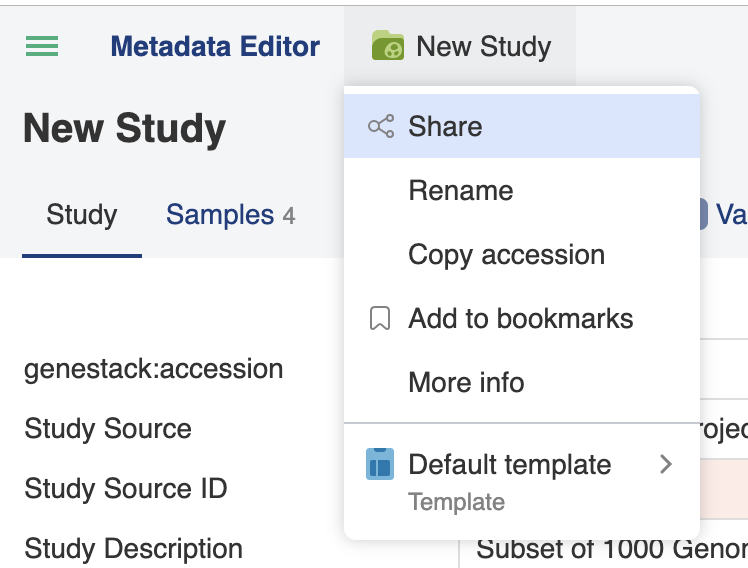Viewport: 748px width, 568px height.
Task: Switch to the Samples tab
Action: (x=230, y=215)
